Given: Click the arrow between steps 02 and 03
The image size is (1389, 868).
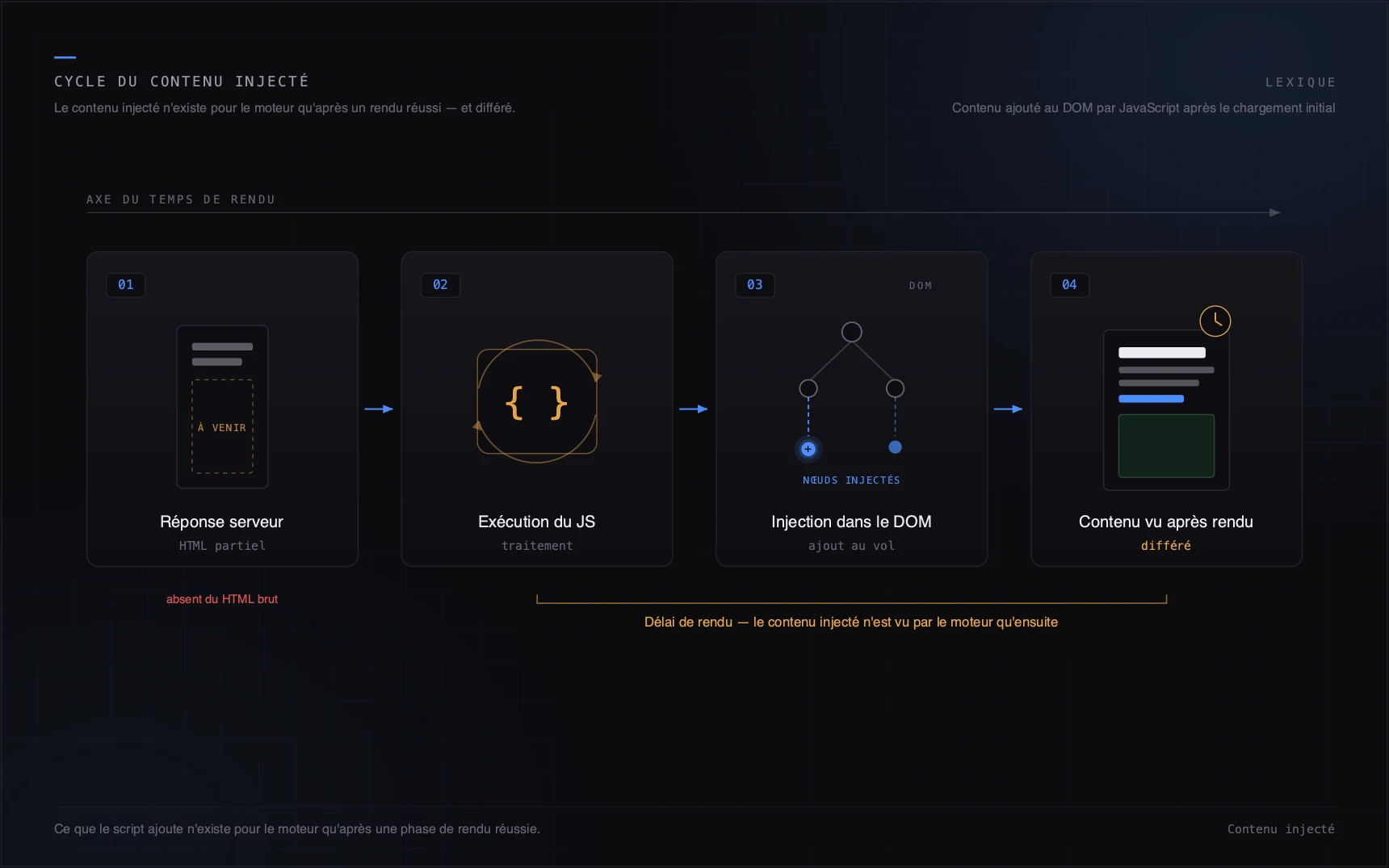Looking at the screenshot, I should [x=694, y=409].
